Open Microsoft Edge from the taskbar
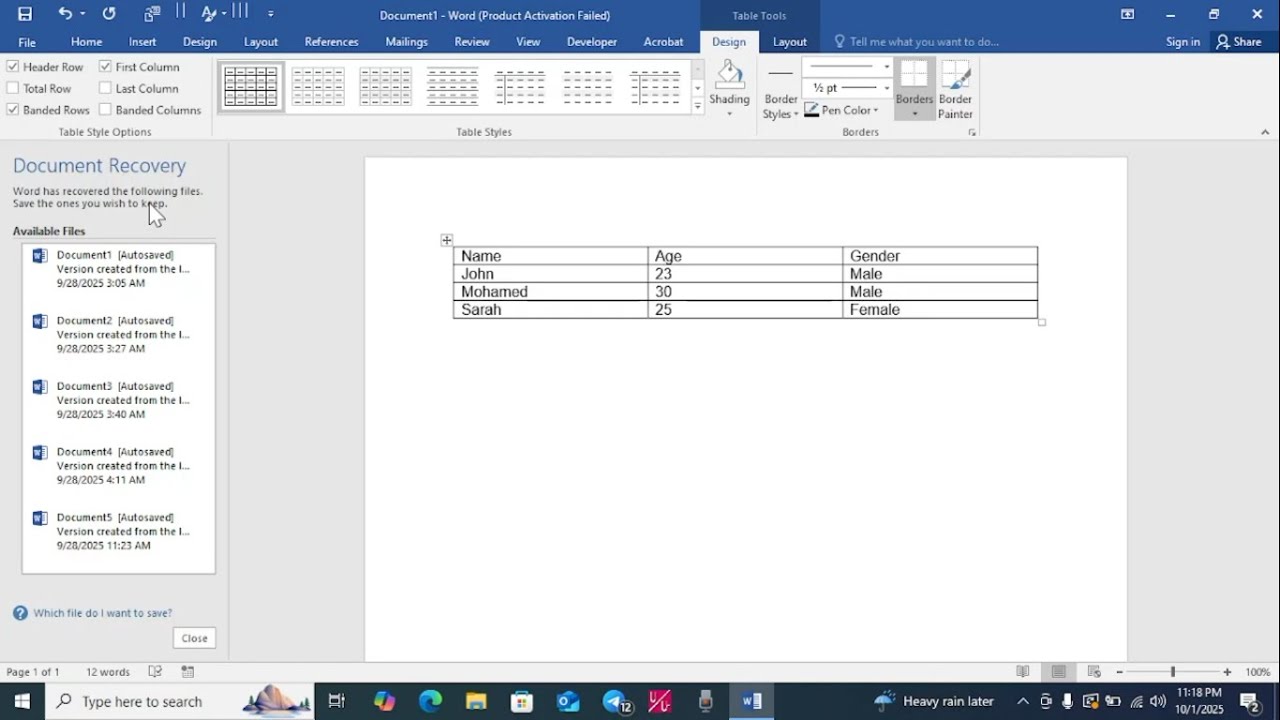Viewport: 1280px width, 720px height. tap(430, 701)
